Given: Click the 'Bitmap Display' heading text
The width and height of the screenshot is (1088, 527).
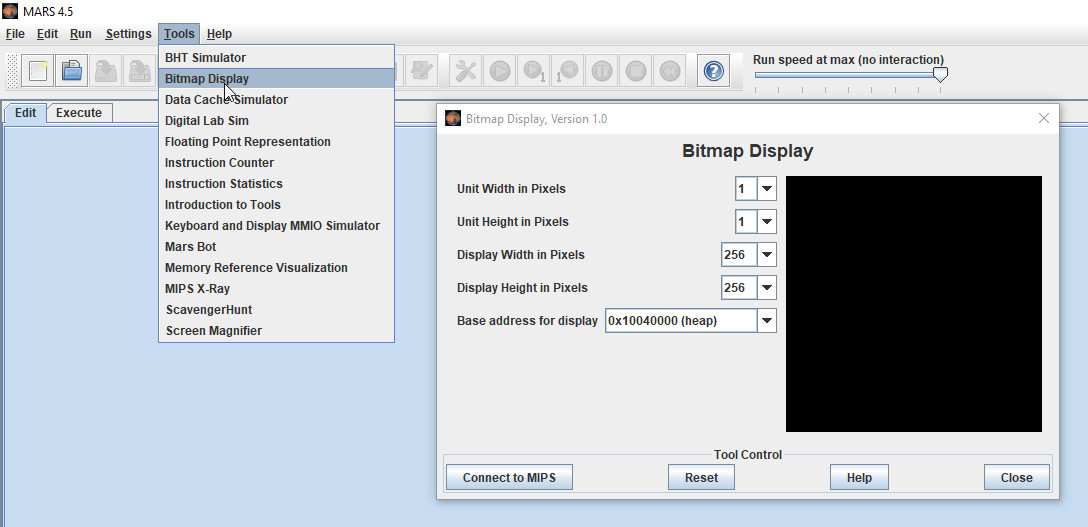Looking at the screenshot, I should point(747,151).
